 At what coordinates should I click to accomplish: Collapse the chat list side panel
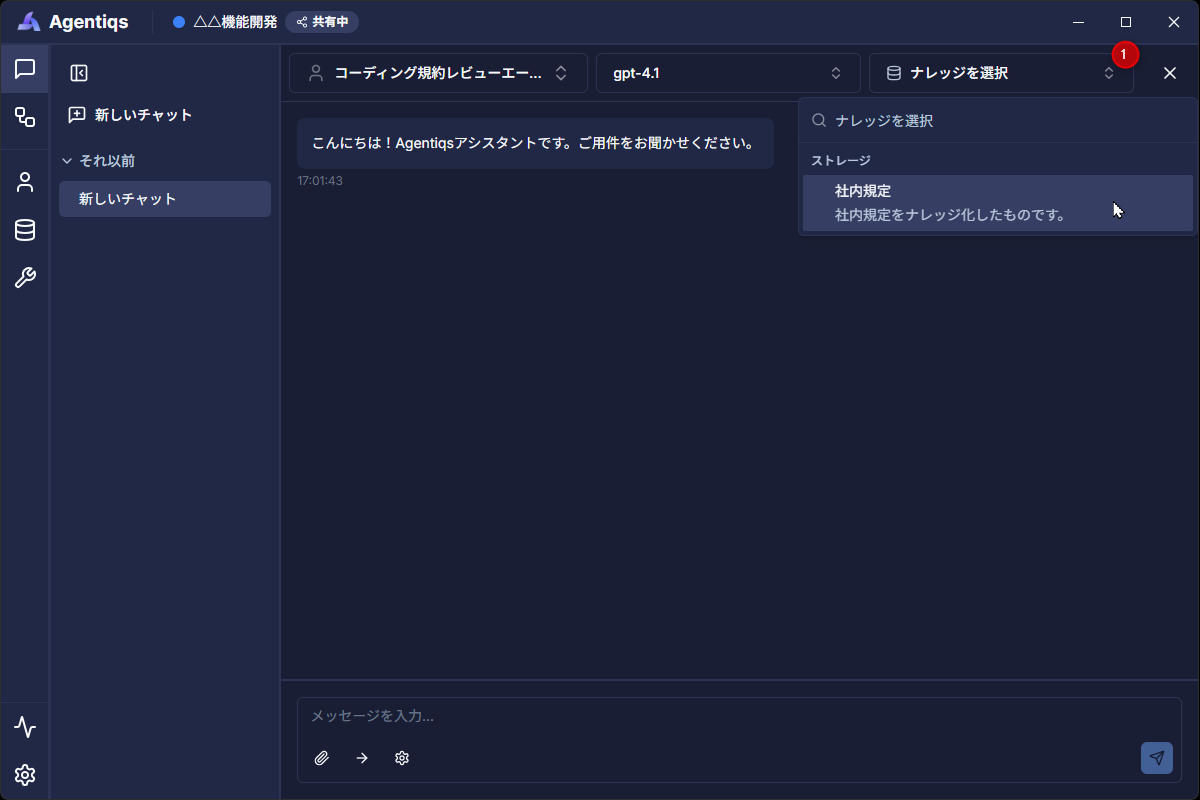79,73
